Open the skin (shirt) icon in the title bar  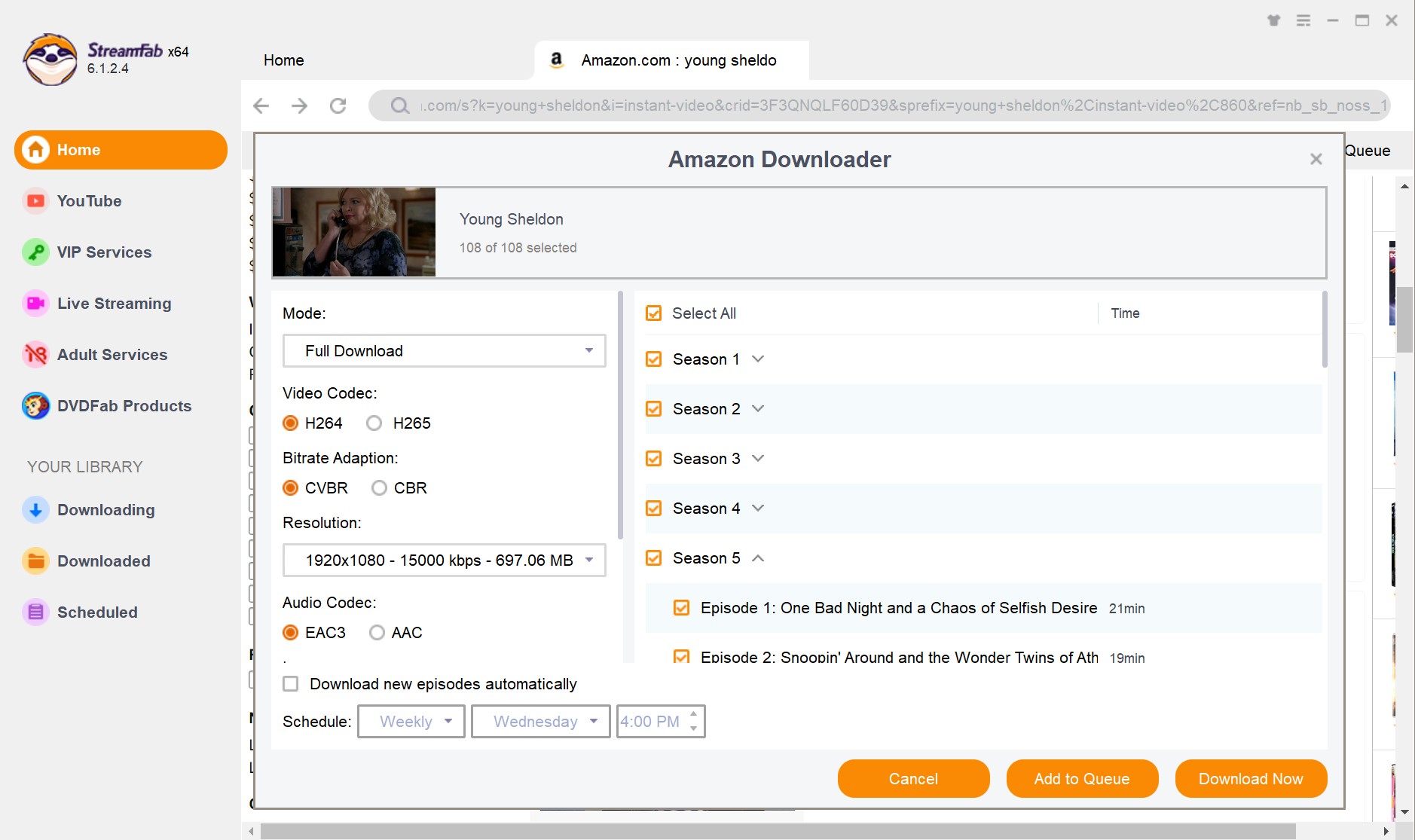1274,20
